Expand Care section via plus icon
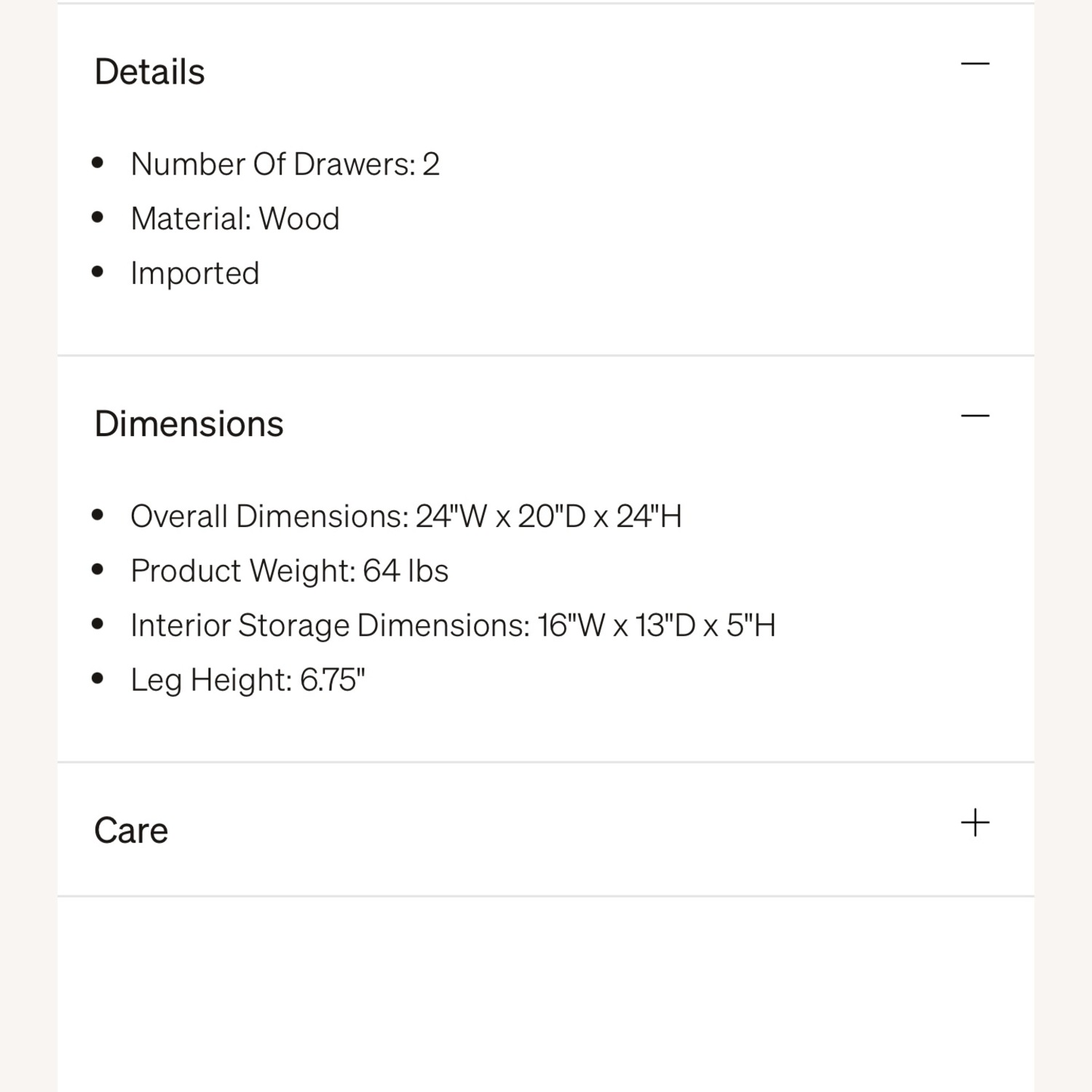This screenshot has height=1092, width=1092. pos(975,823)
